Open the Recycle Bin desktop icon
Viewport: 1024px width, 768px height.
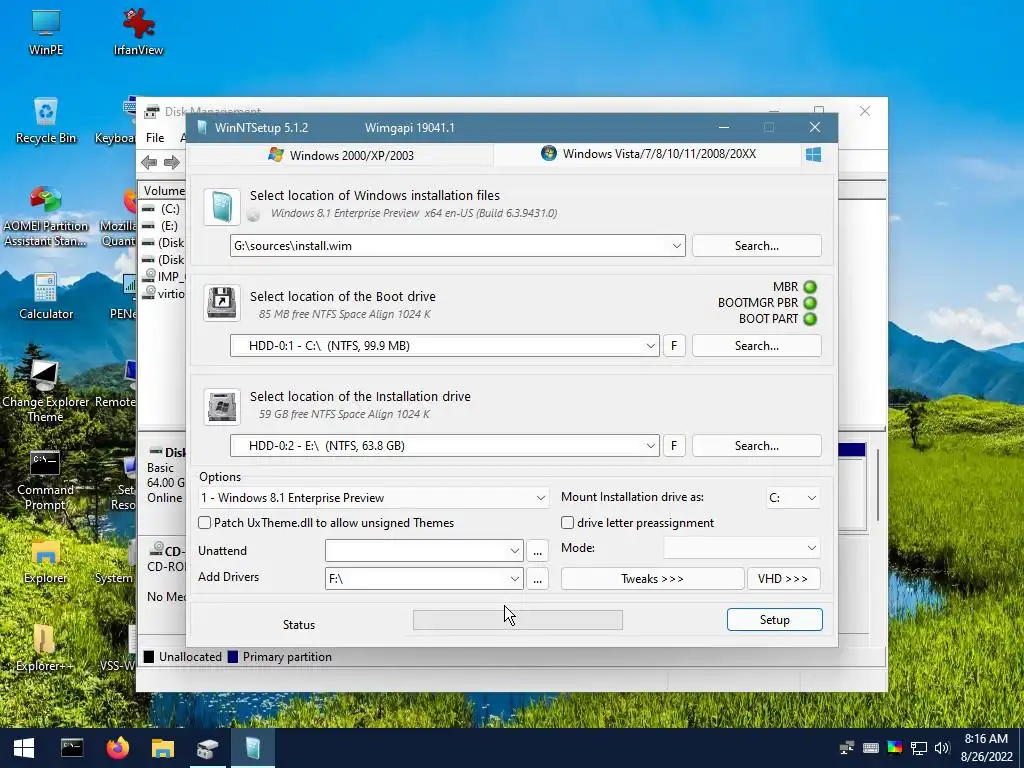click(46, 121)
